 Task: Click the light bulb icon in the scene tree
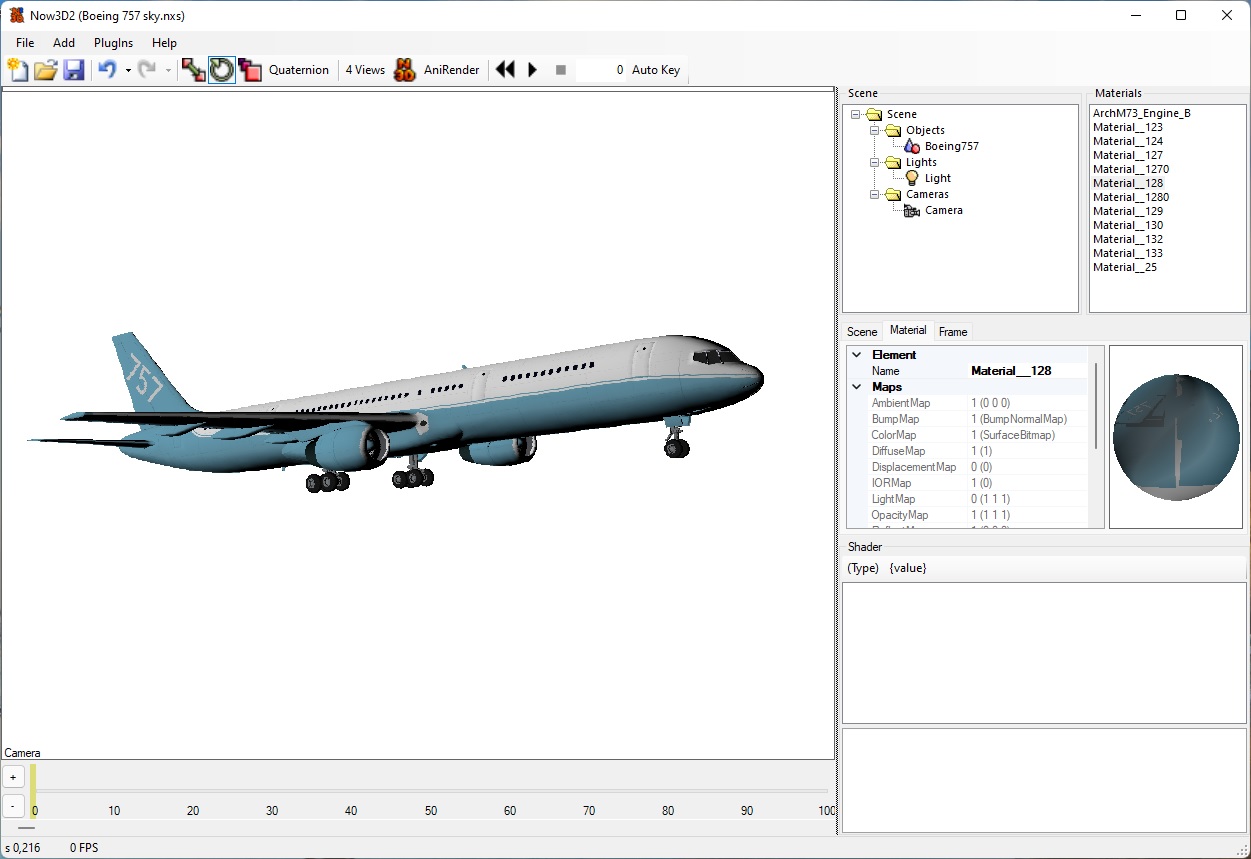pyautogui.click(x=912, y=178)
